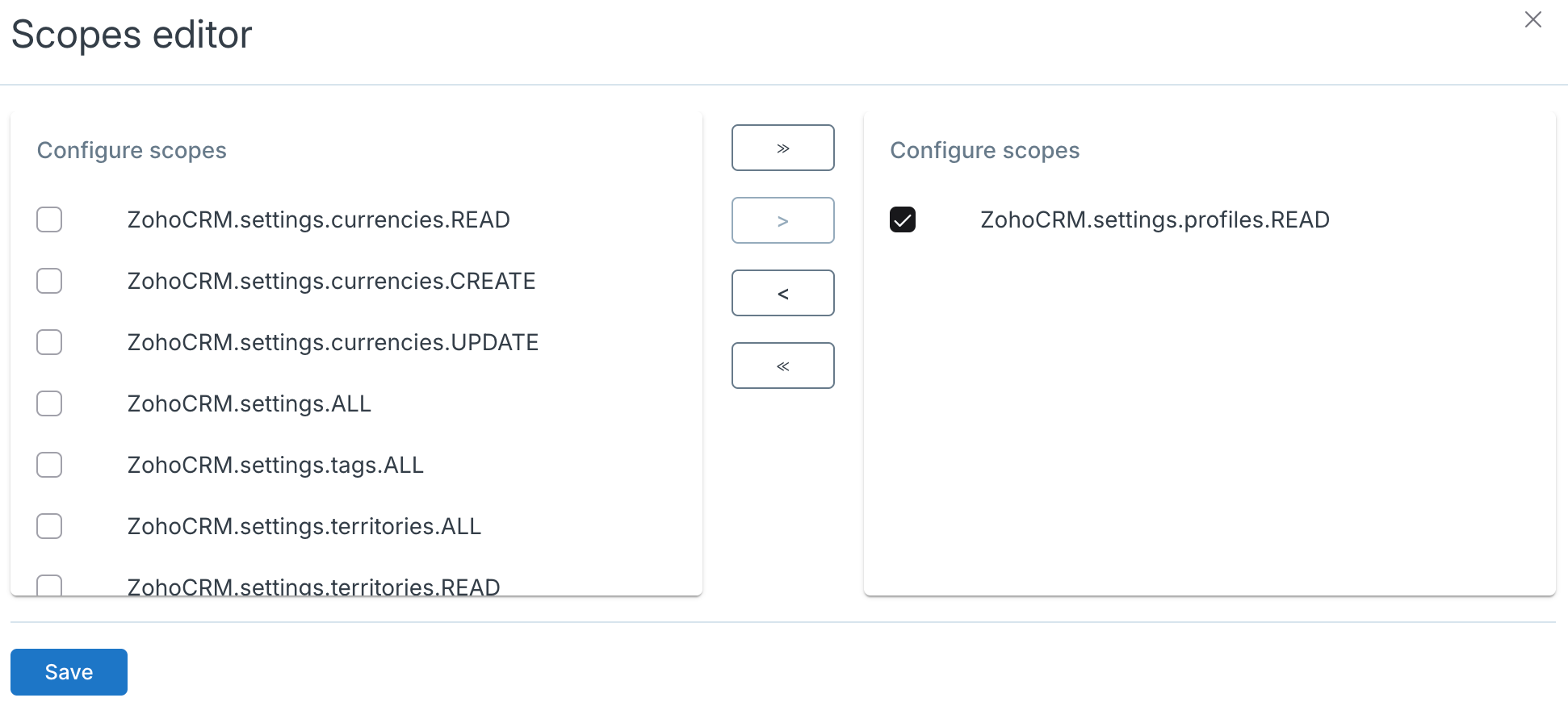1568x702 pixels.
Task: Uncheck the ZohoCRM.settings.profiles.READ scope
Action: pos(903,219)
